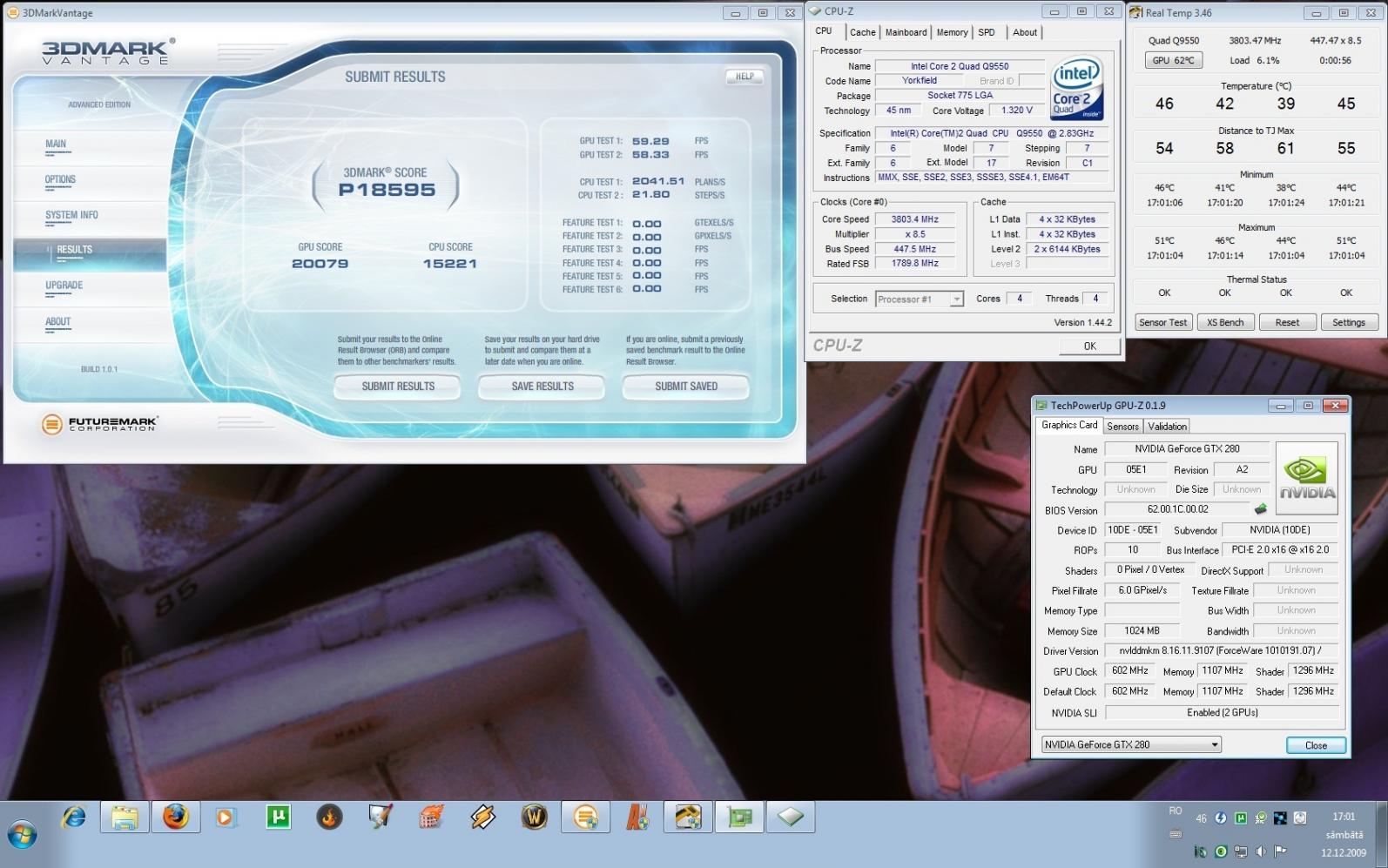The width and height of the screenshot is (1388, 868).
Task: Open Windows Media Player from taskbar
Action: (226, 817)
